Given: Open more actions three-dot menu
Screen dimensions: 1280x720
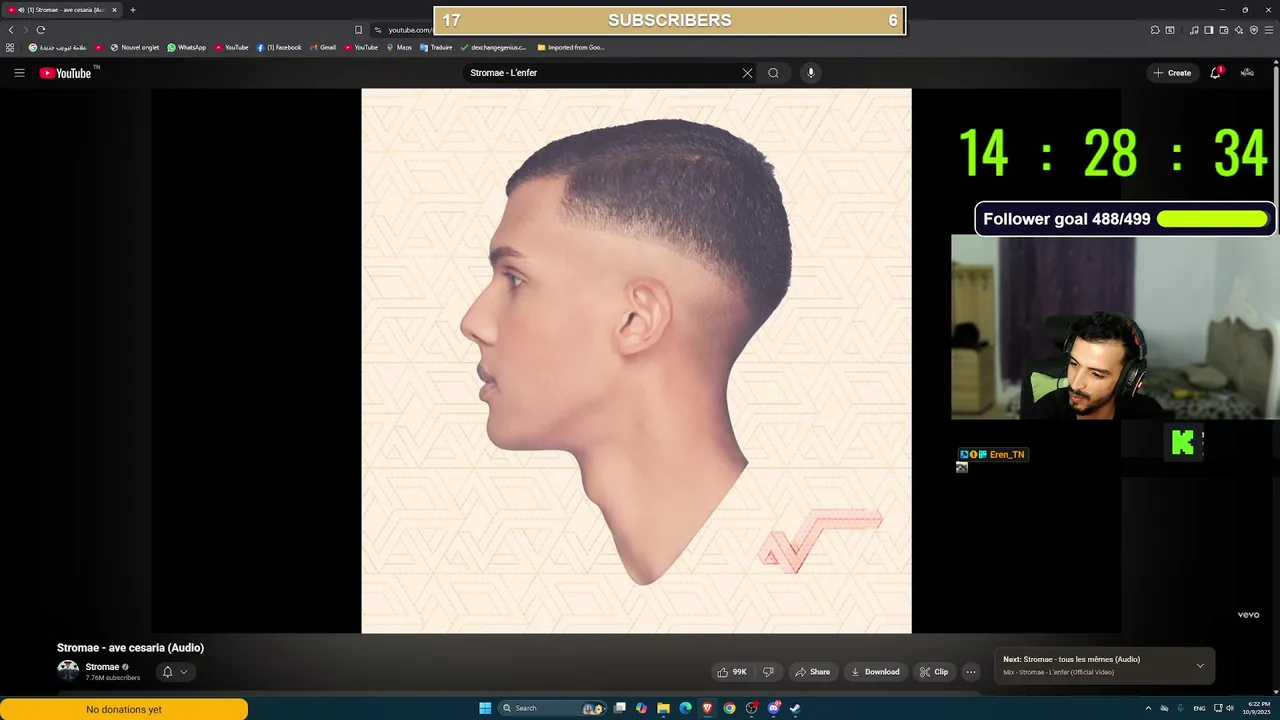Looking at the screenshot, I should click(971, 672).
